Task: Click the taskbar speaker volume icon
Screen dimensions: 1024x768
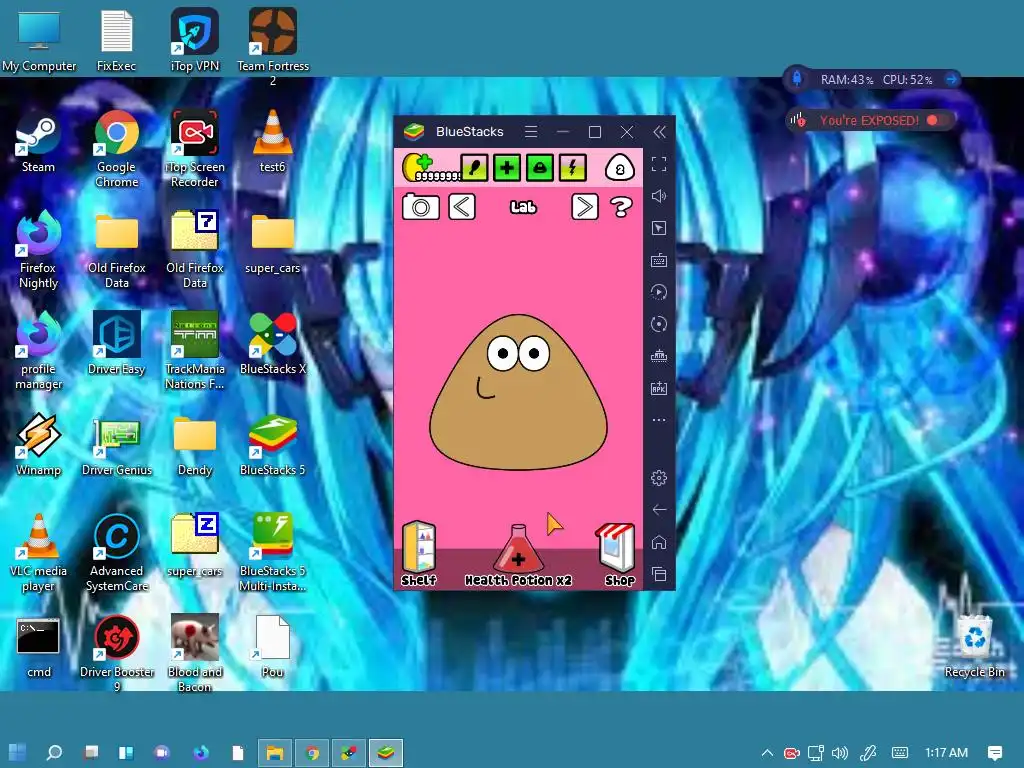Action: click(840, 753)
